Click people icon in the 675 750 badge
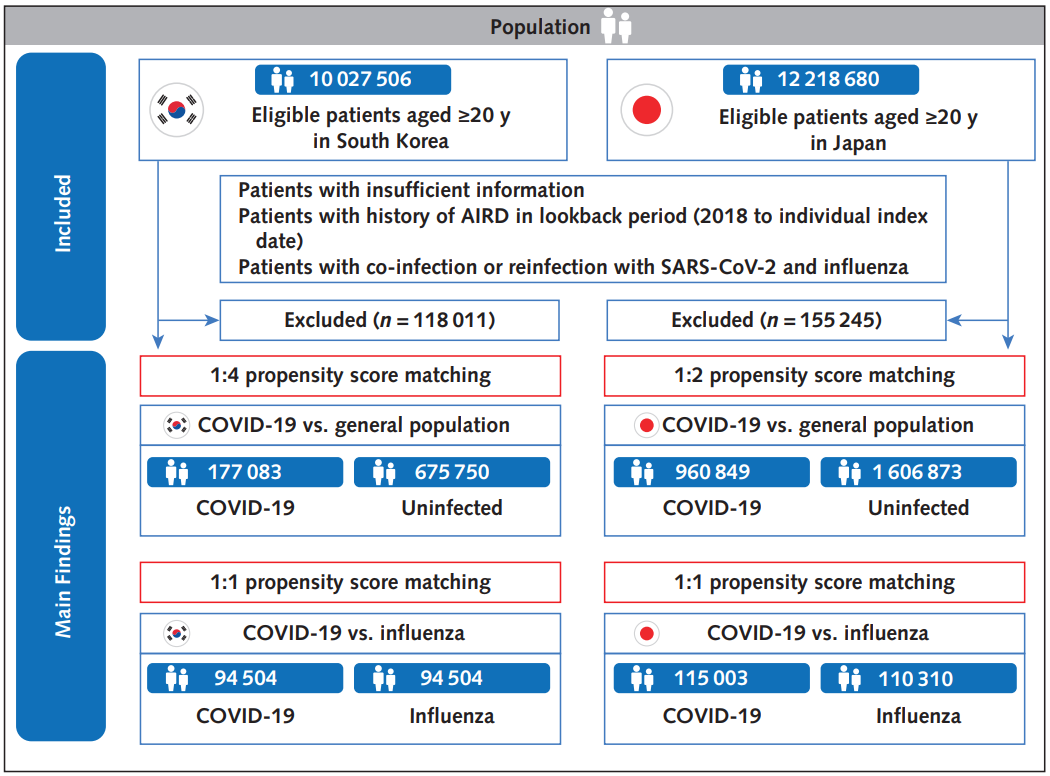 pyautogui.click(x=383, y=472)
